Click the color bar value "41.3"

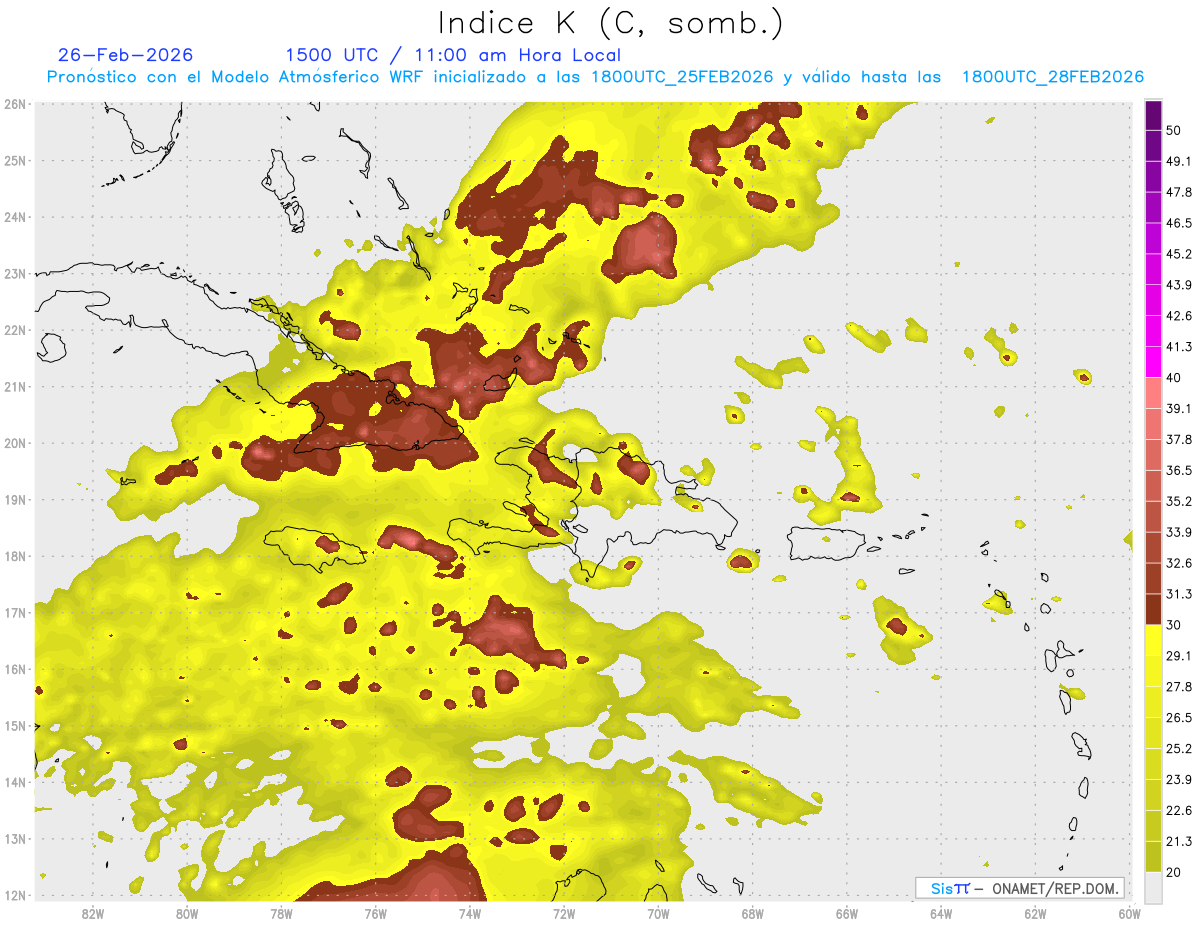point(1179,347)
